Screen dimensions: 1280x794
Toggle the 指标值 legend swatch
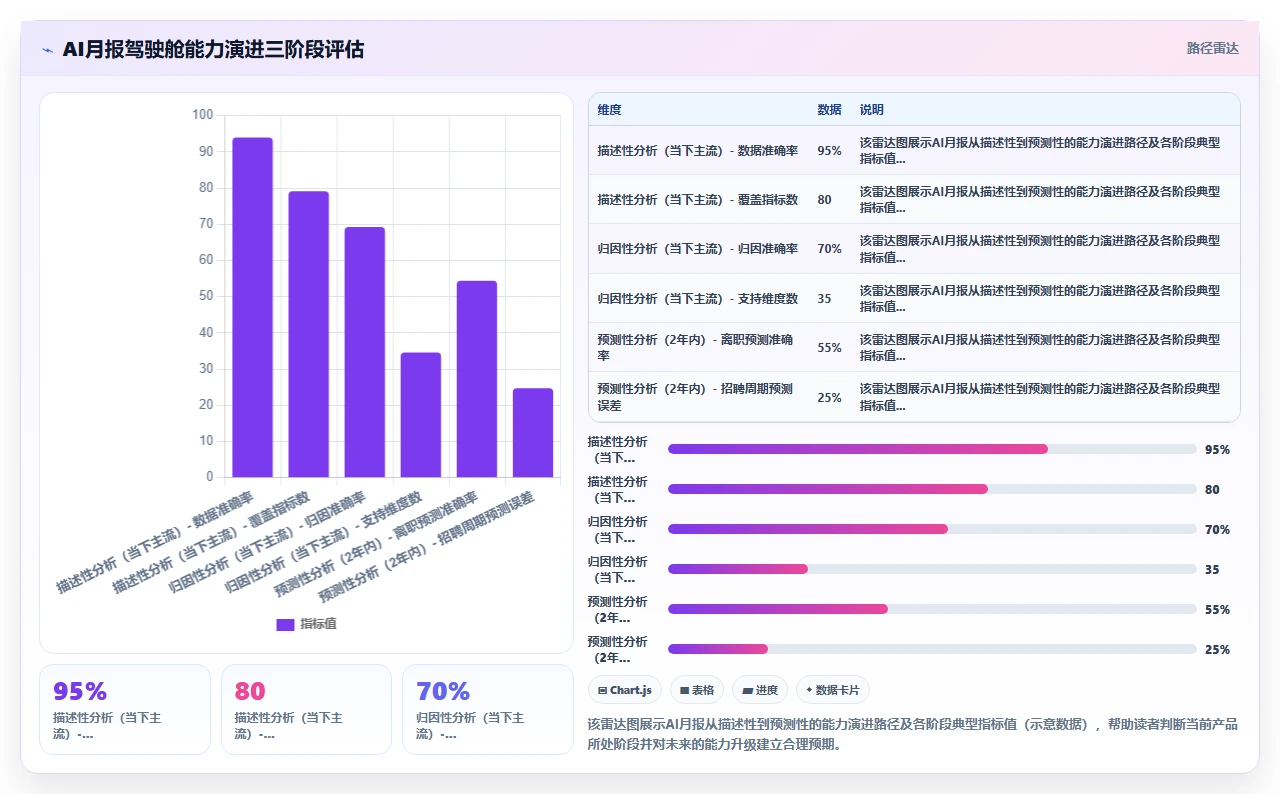coord(285,624)
